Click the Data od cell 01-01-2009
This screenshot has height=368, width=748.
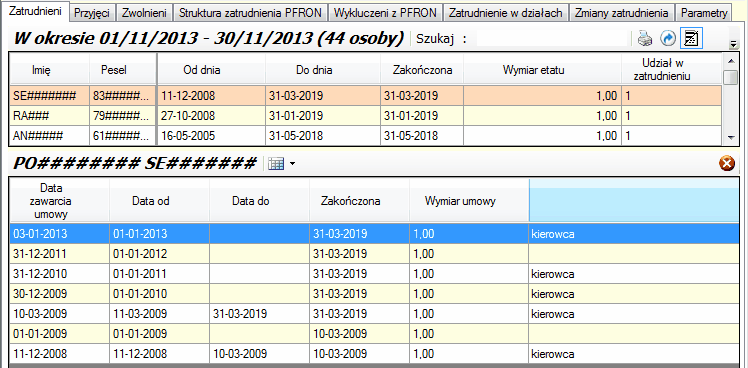point(159,334)
